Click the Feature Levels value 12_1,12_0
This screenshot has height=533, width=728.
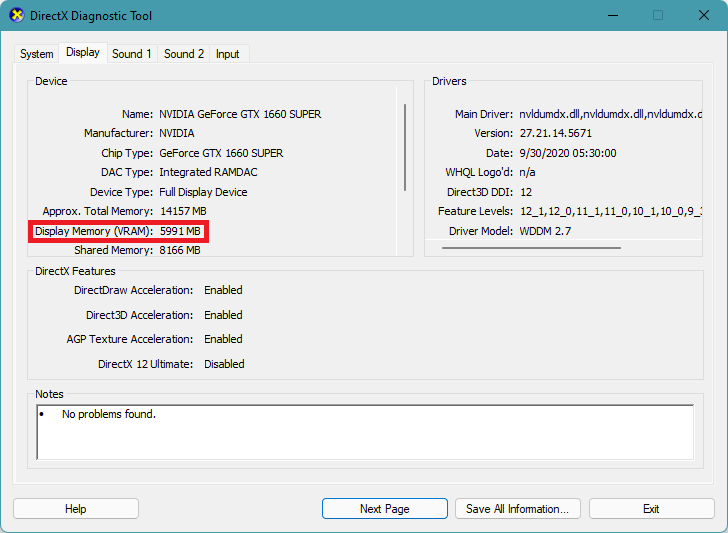click(x=611, y=211)
